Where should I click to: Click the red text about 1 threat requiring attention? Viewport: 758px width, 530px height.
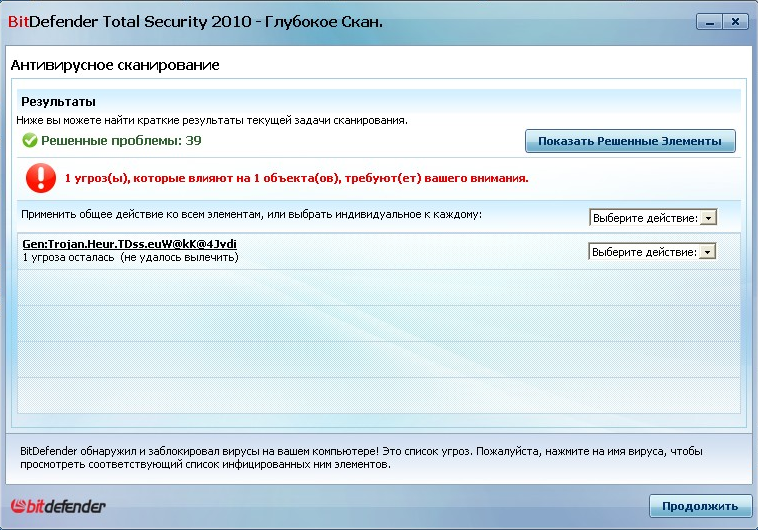(296, 178)
